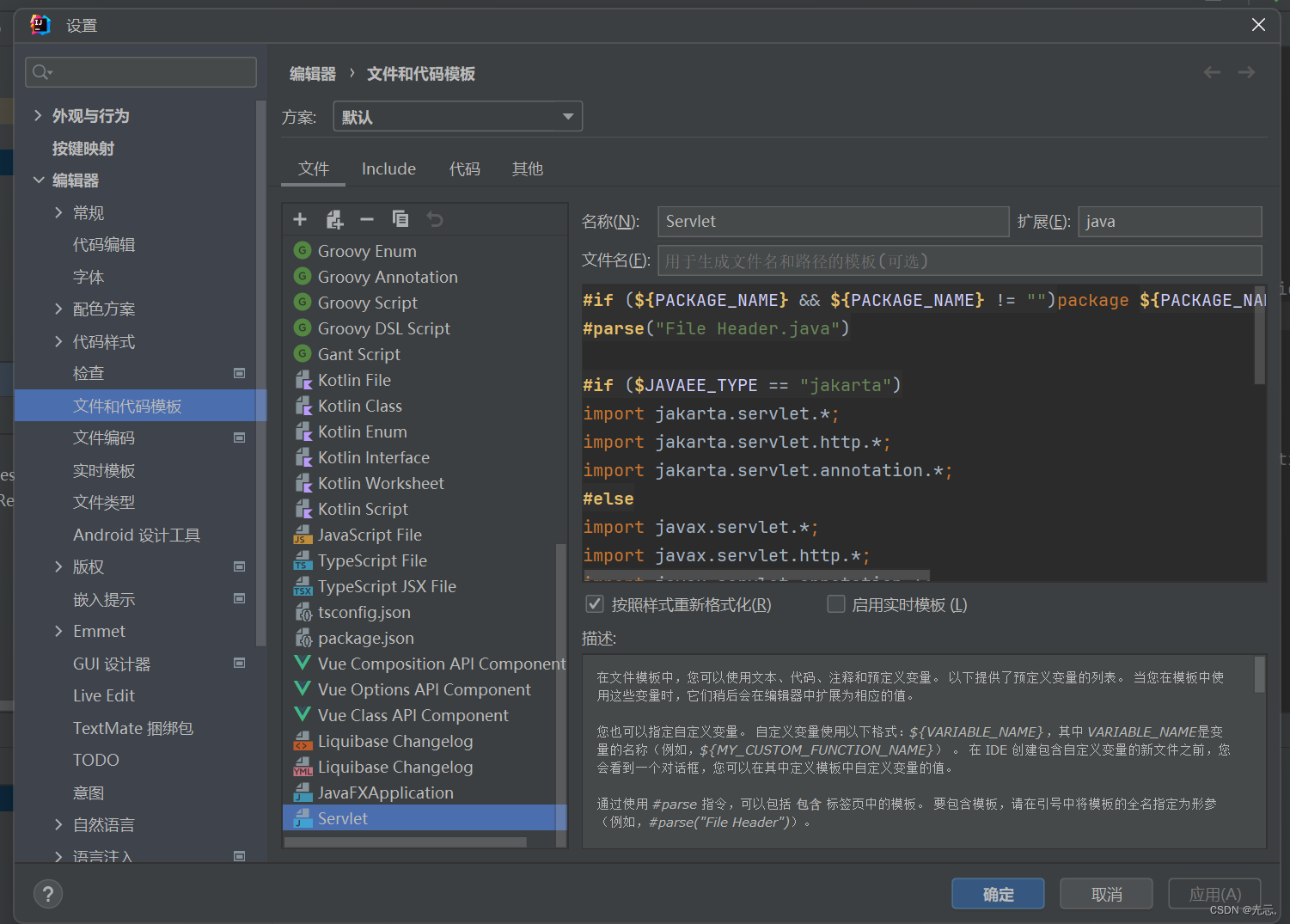This screenshot has height=924, width=1290.
Task: Click the Create Child Template File icon
Action: (x=334, y=220)
